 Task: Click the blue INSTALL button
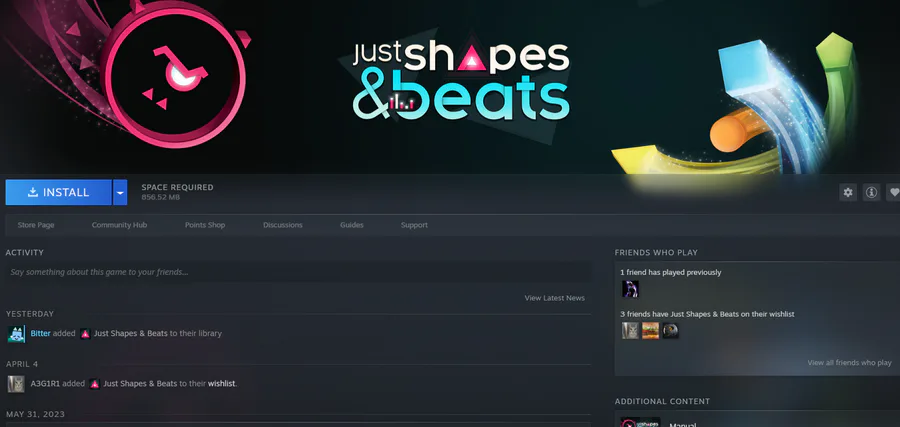(x=59, y=192)
